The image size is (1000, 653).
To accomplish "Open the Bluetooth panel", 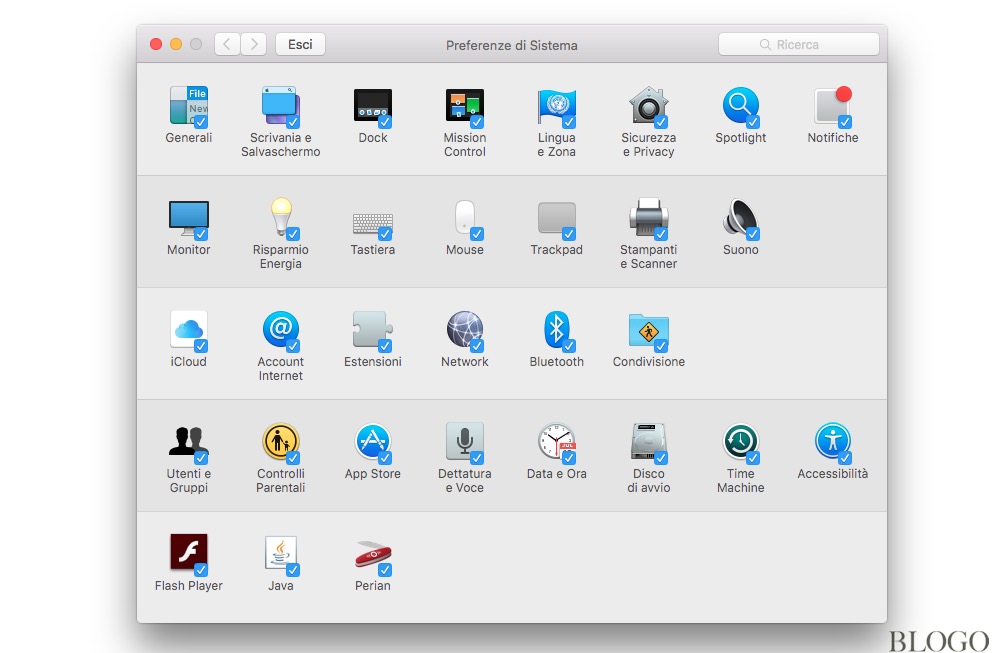I will click(x=556, y=330).
